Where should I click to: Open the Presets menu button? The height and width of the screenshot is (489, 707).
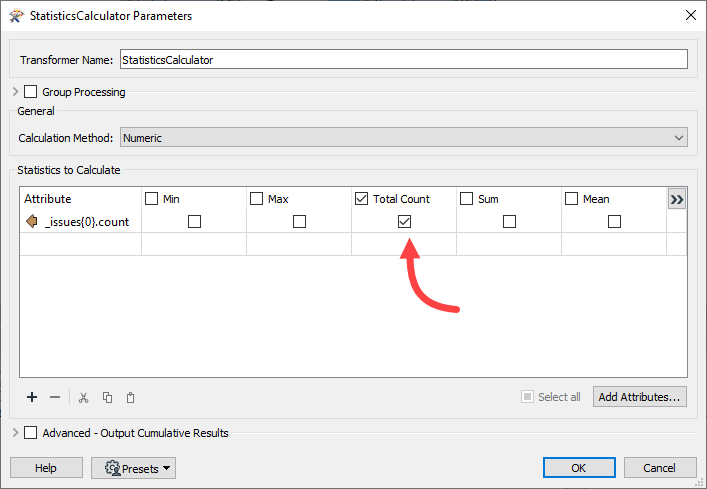133,468
